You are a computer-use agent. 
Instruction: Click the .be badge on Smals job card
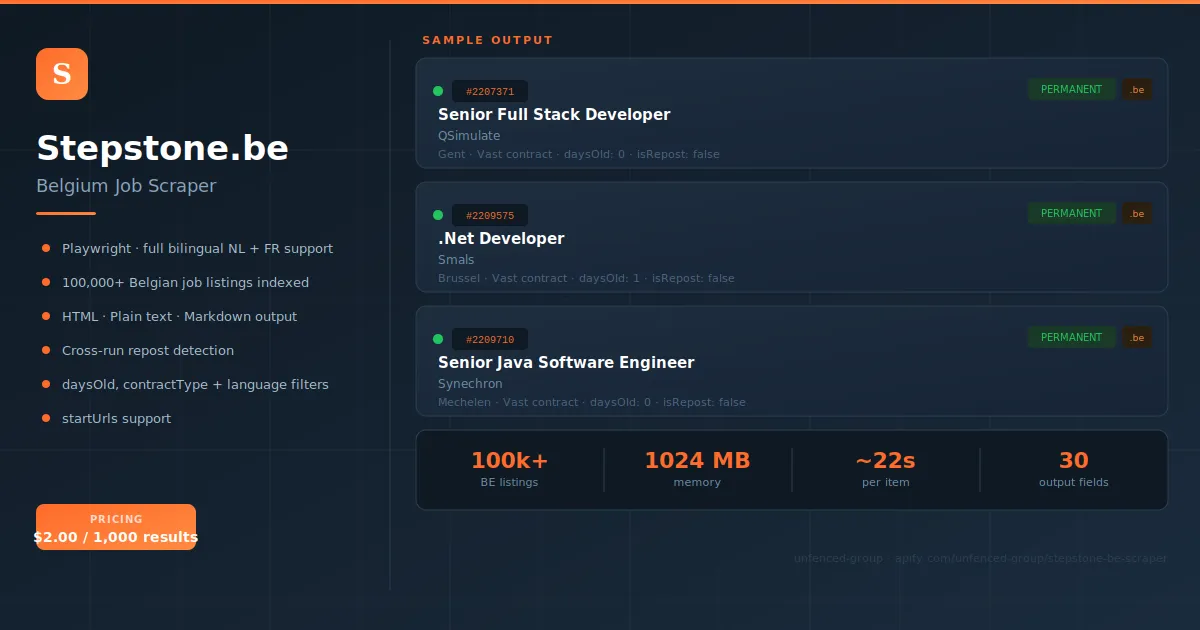[1137, 213]
